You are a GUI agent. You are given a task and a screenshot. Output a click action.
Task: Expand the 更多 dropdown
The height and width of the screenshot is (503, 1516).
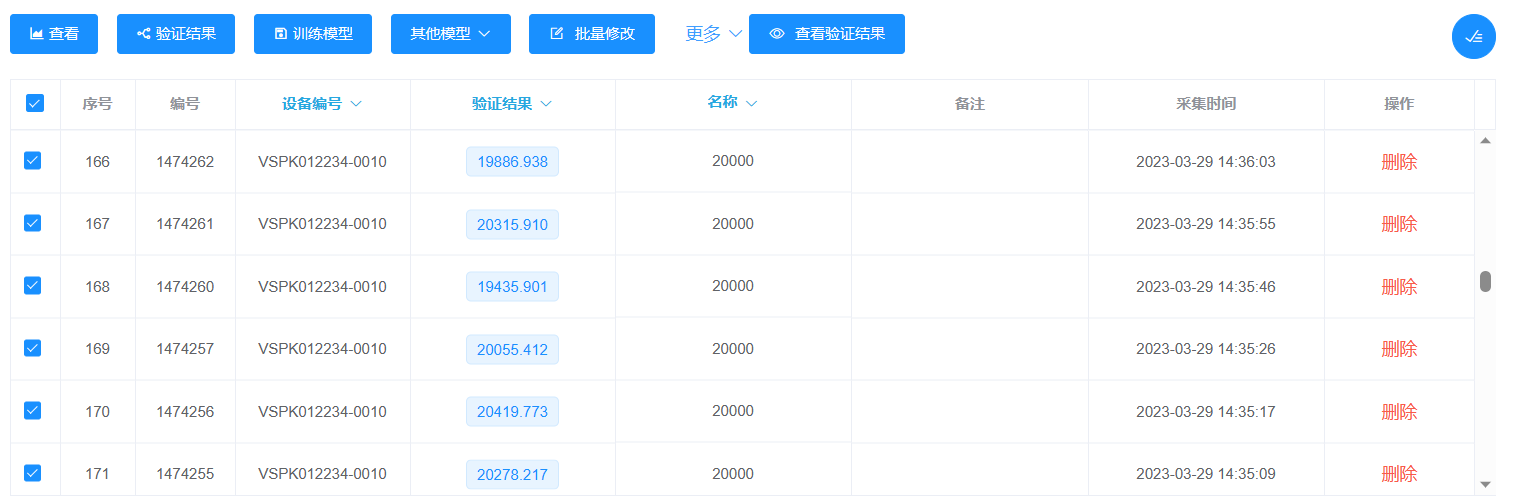(713, 34)
